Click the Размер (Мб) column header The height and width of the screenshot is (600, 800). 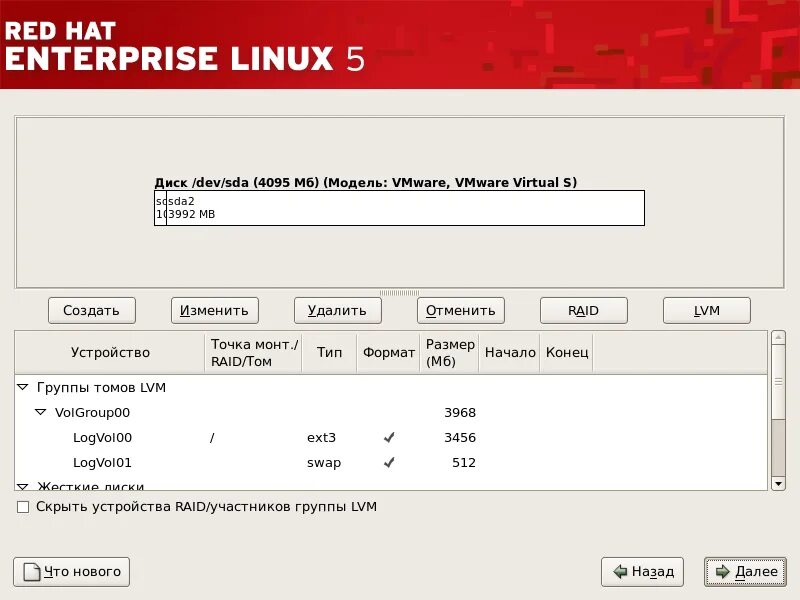[449, 353]
